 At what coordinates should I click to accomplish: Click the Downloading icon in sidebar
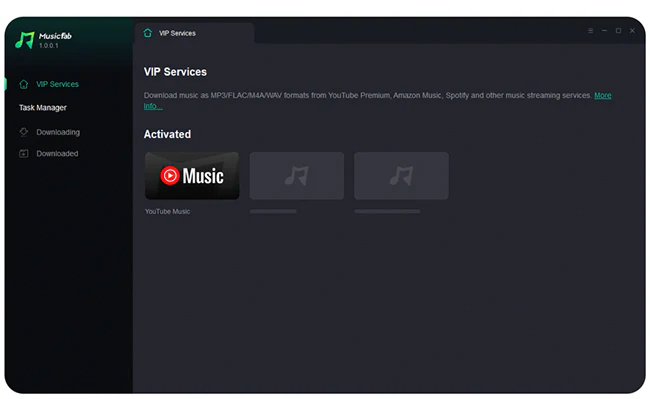point(24,132)
